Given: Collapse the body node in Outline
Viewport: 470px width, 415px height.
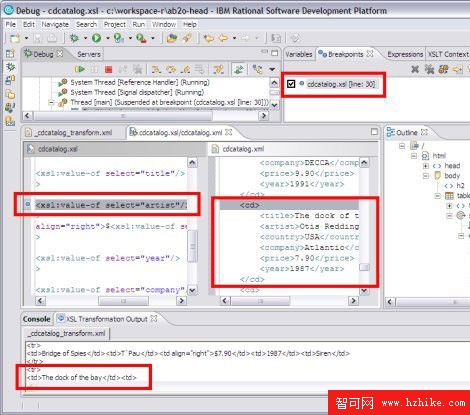Looking at the screenshot, I should coord(426,176).
